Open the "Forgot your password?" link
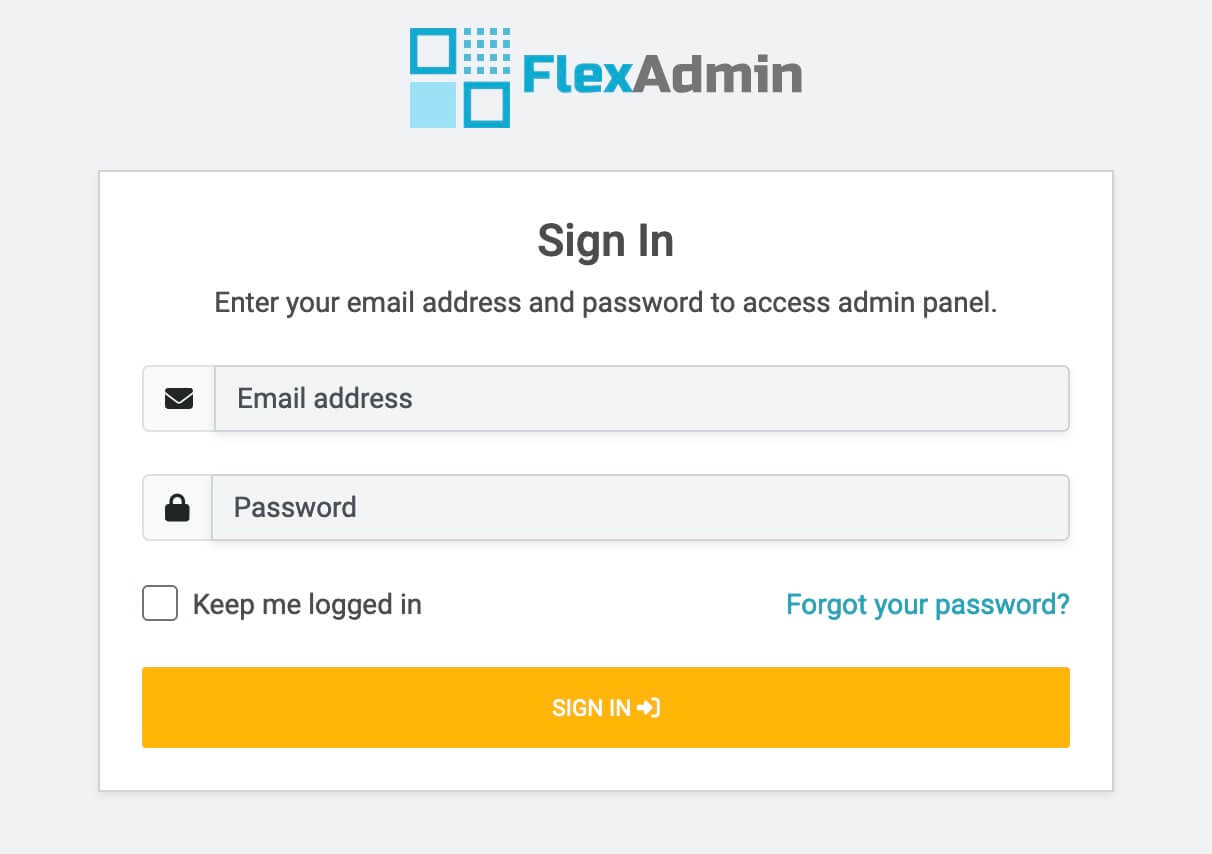1212x854 pixels. click(927, 605)
